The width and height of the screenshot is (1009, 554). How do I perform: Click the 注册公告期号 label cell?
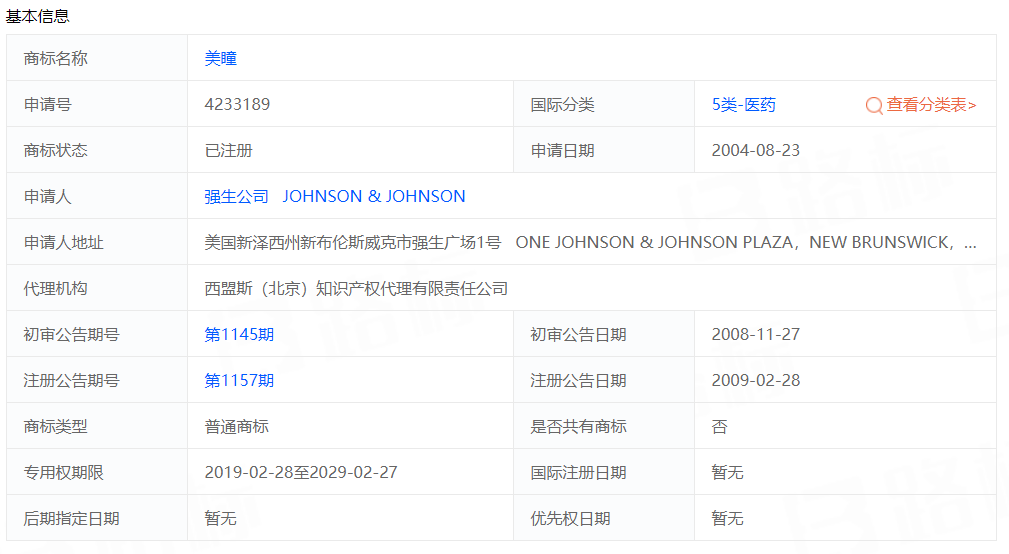[x=97, y=380]
